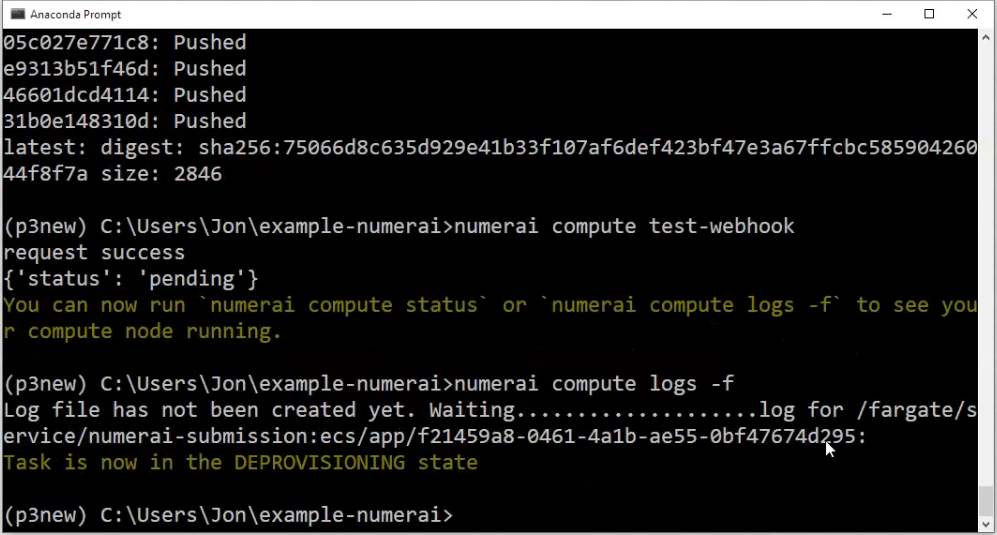The height and width of the screenshot is (535, 997).
Task: Click the 'numerai compute test-webhook' command text
Action: click(624, 226)
